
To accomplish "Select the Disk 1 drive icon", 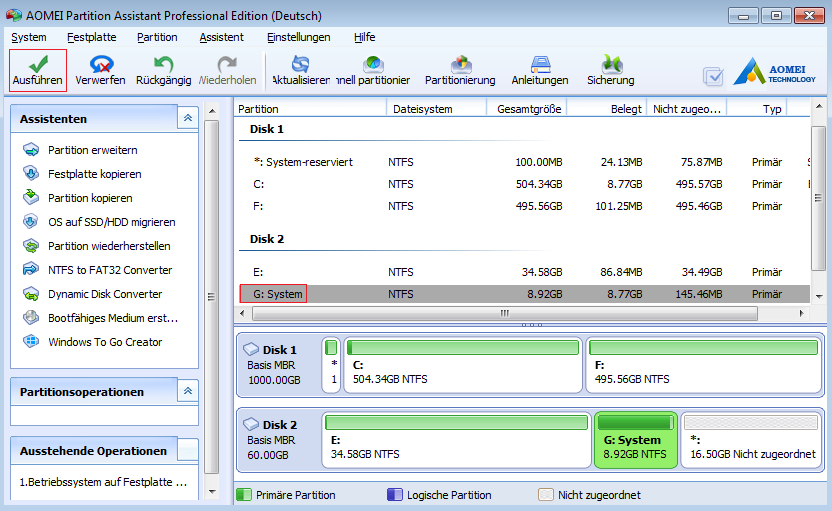I will [251, 349].
